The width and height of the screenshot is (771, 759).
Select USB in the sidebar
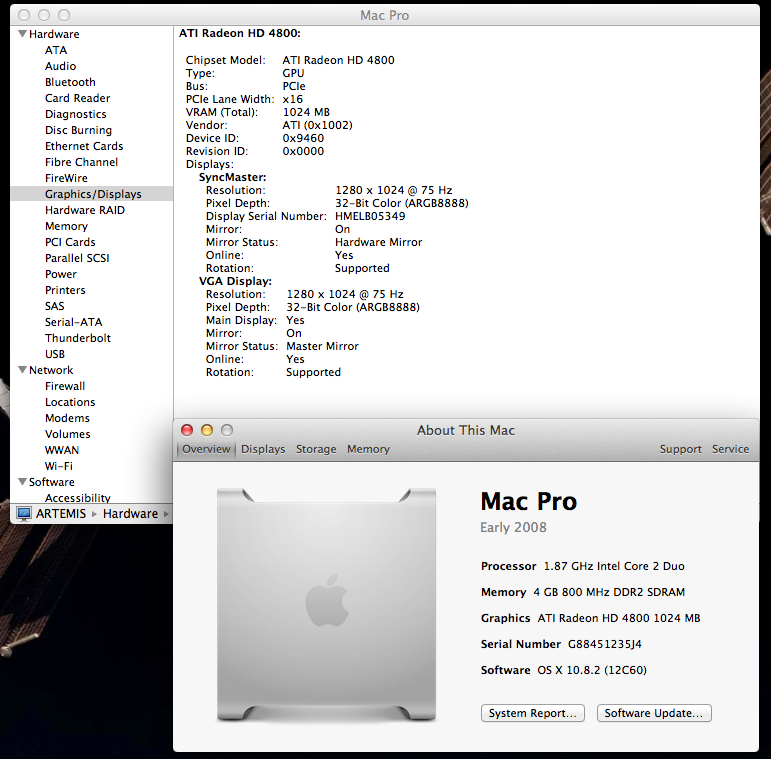[x=55, y=354]
